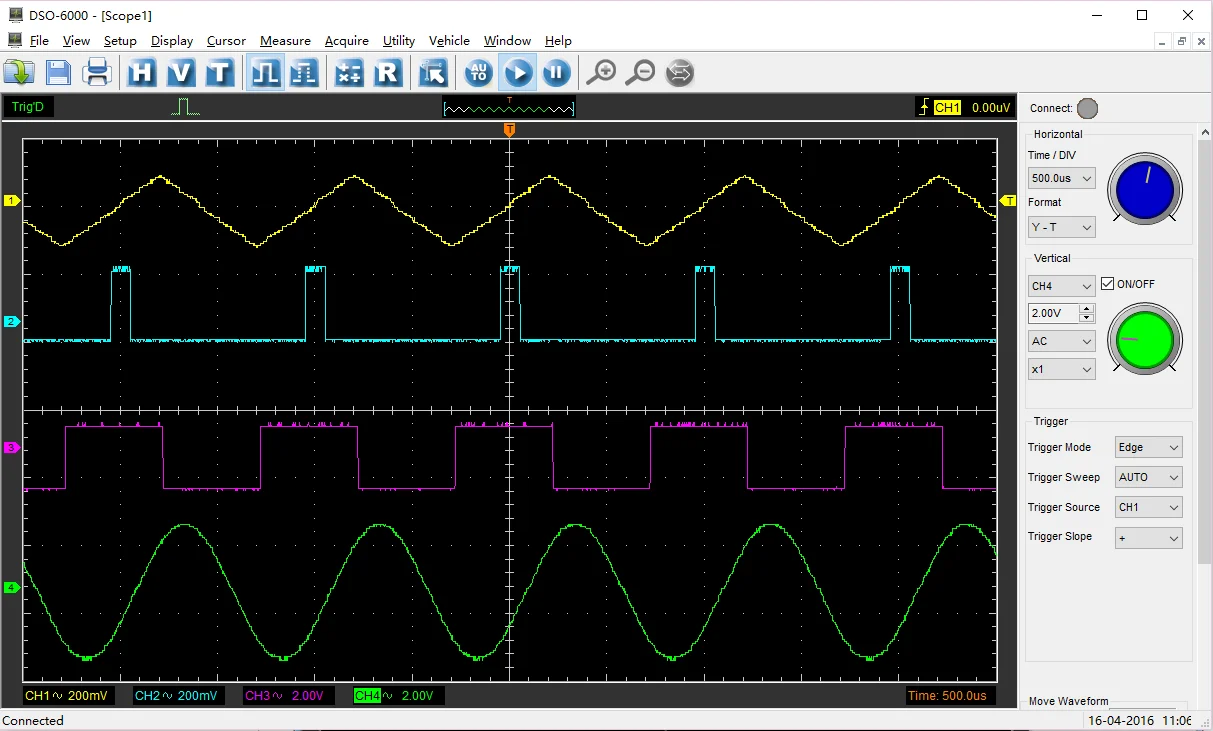Expand the Trigger Mode dropdown

pos(1149,447)
